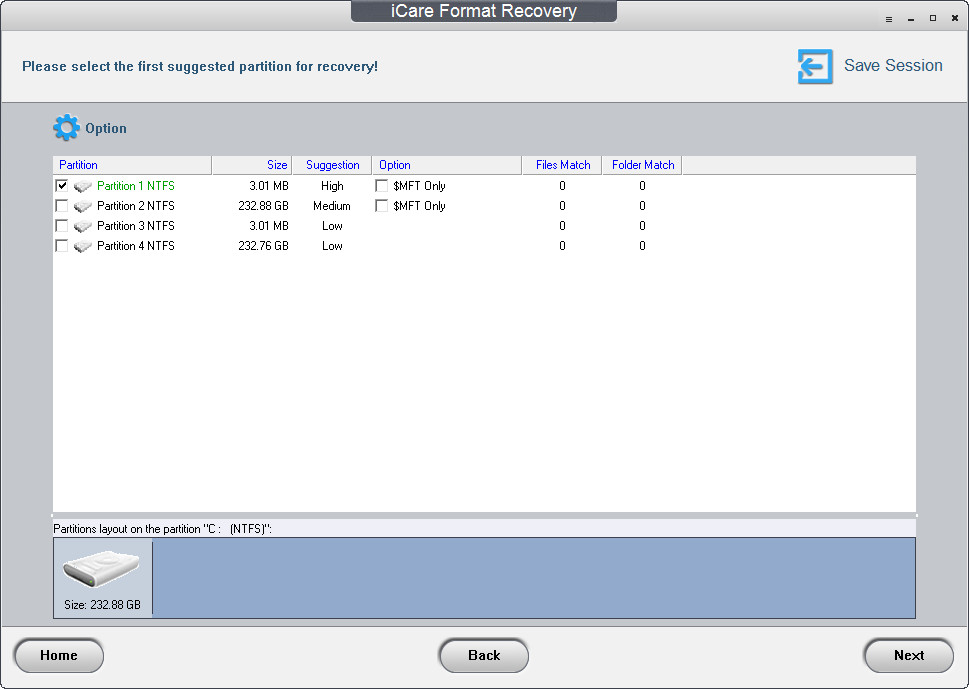The width and height of the screenshot is (969, 689).
Task: Click the drive icon beside Partition 1 NTFS
Action: [x=83, y=186]
